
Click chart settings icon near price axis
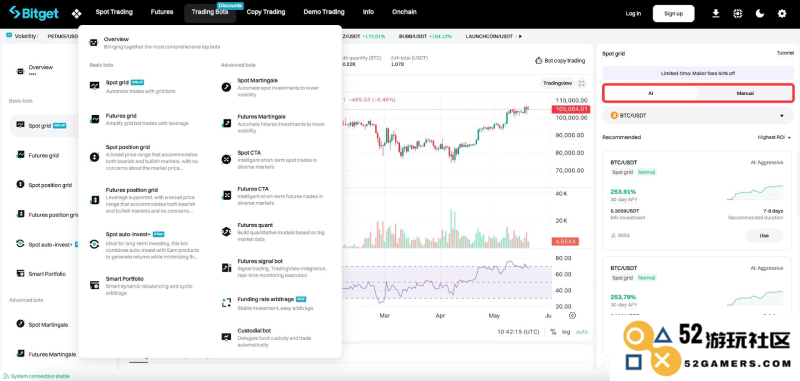(x=572, y=315)
